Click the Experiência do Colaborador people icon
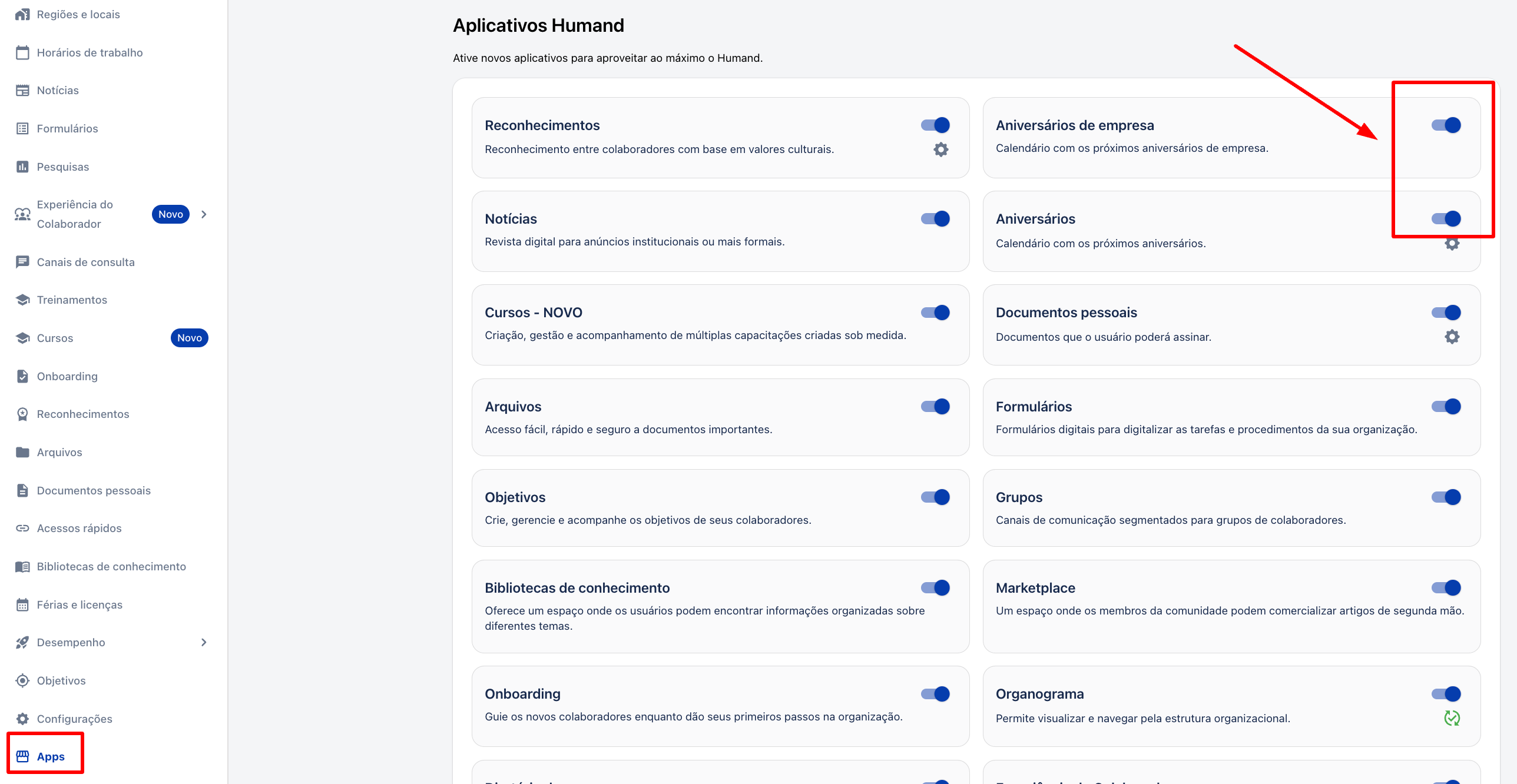Viewport: 1517px width, 784px height. (x=22, y=214)
